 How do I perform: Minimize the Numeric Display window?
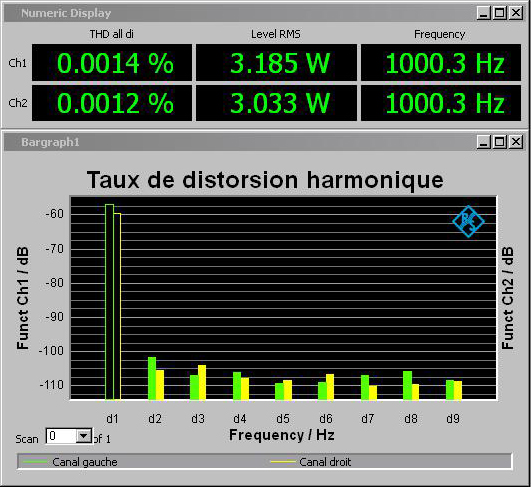(484, 13)
